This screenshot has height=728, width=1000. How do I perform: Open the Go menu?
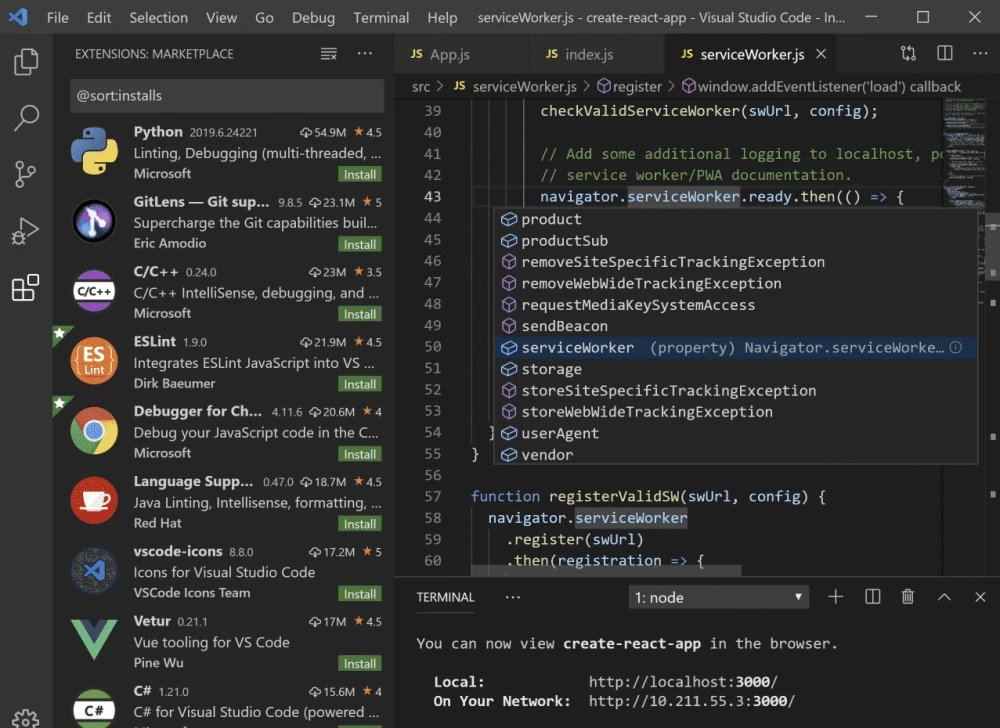tap(264, 18)
